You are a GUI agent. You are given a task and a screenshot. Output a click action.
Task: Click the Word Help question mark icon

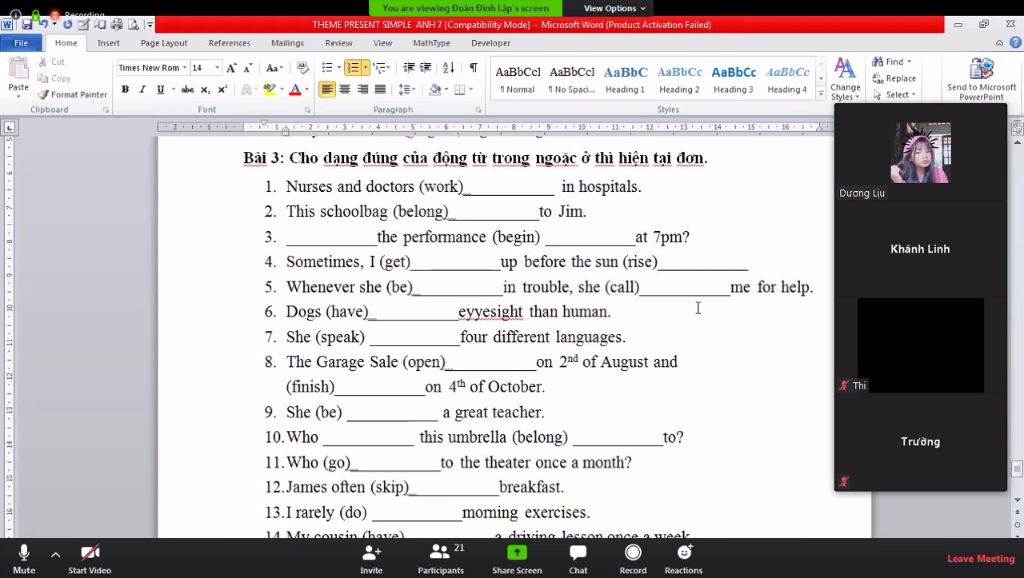(x=1016, y=42)
